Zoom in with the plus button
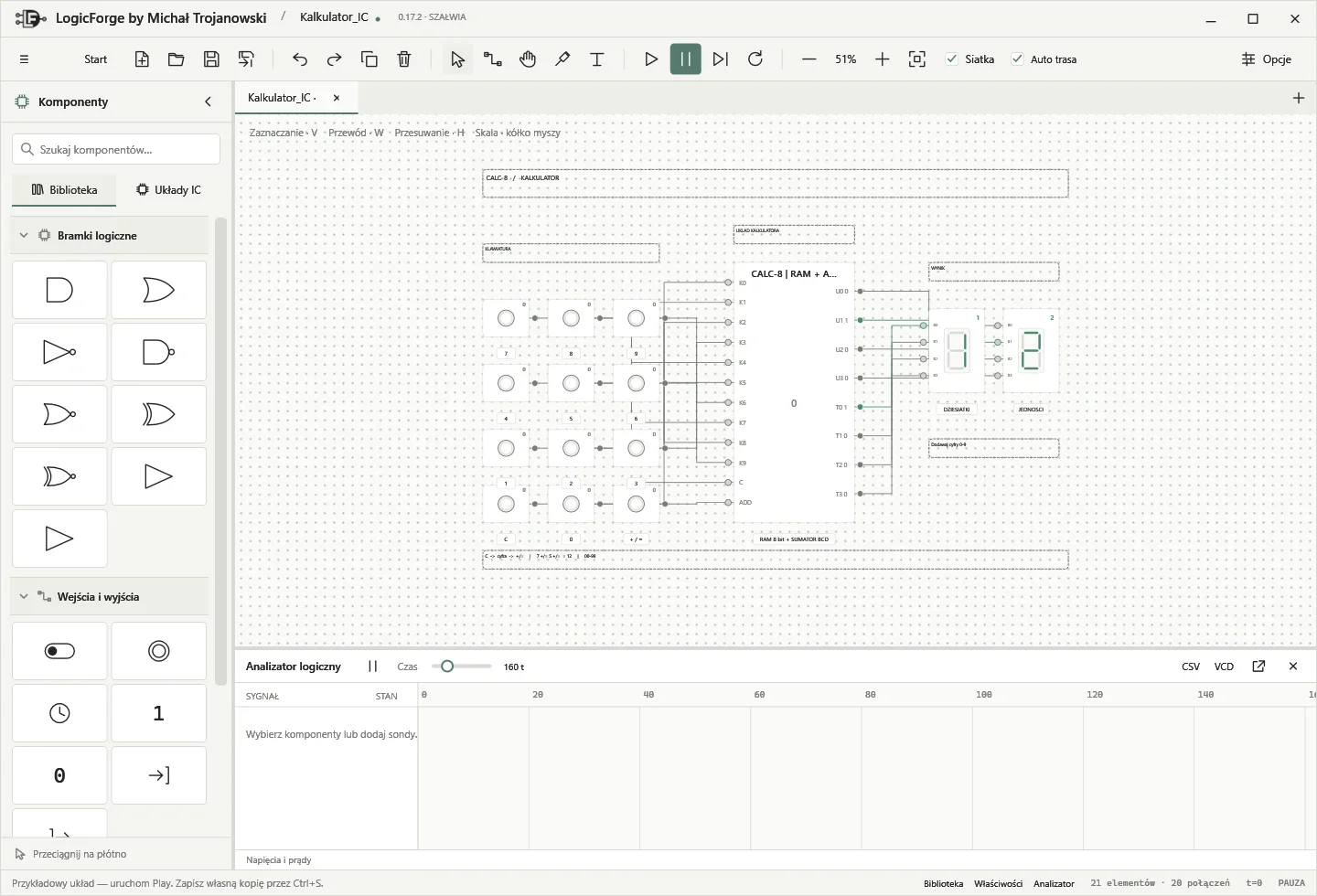 (883, 59)
